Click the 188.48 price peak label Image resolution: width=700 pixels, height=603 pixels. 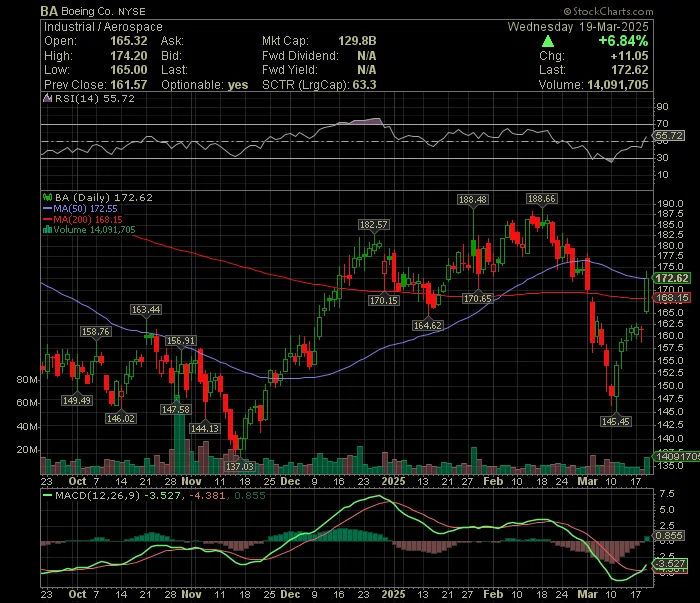point(473,200)
